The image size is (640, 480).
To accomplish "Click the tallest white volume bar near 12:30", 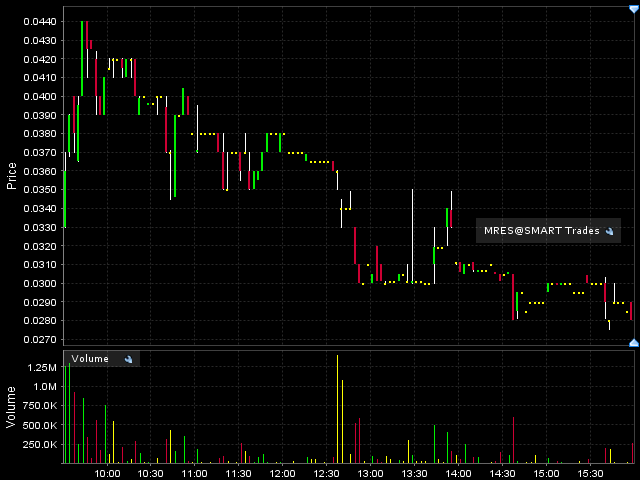I will [338, 410].
